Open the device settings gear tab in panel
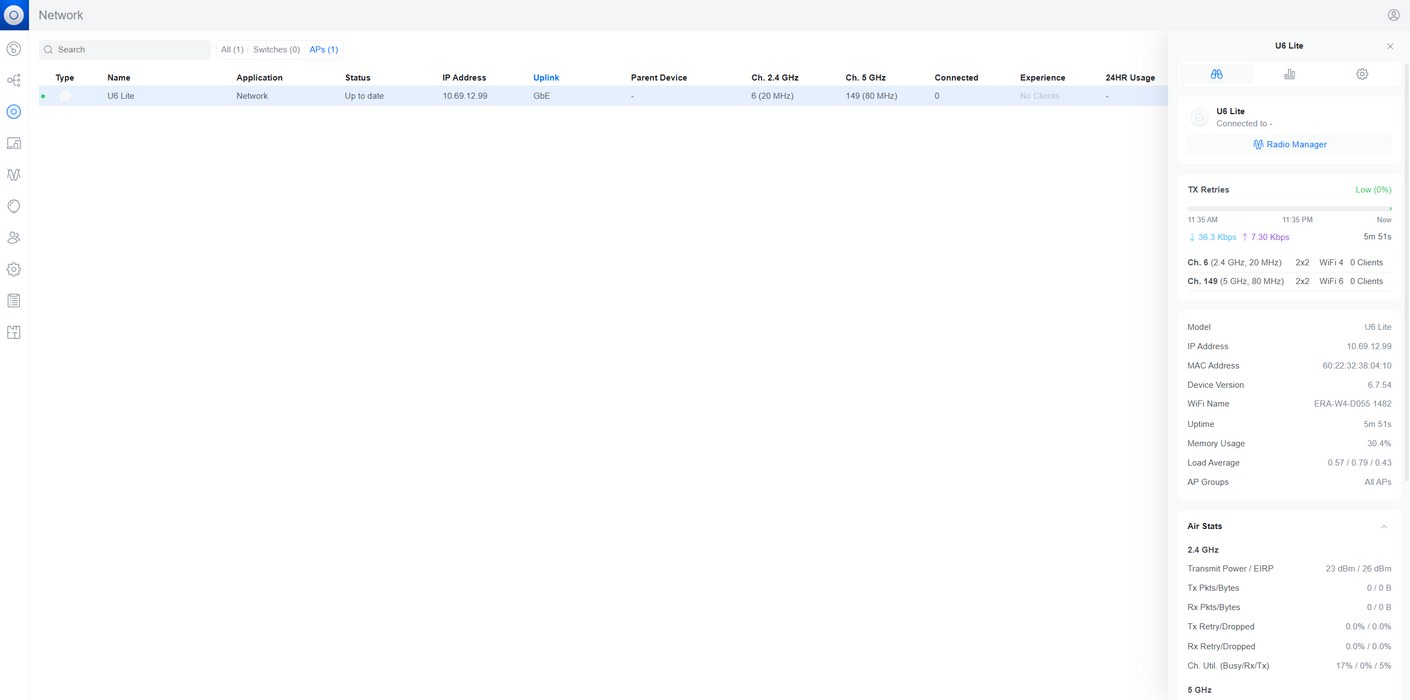This screenshot has width=1410, height=700. [x=1362, y=74]
